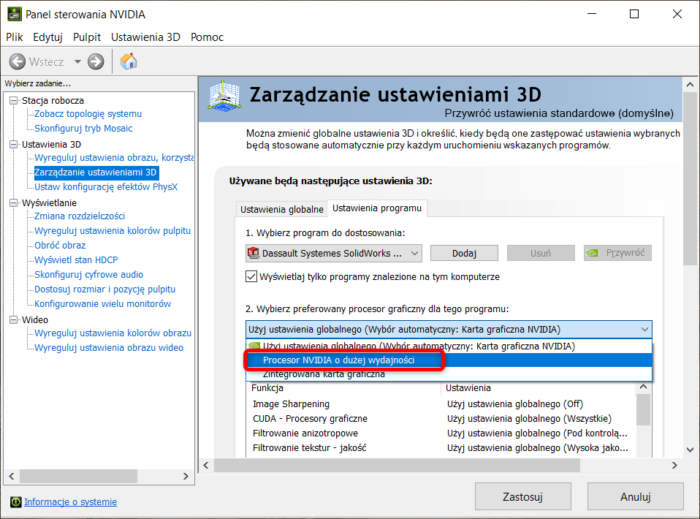This screenshot has width=700, height=519.
Task: Click left panel horizontal scrollbar right arrow
Action: click(x=186, y=476)
